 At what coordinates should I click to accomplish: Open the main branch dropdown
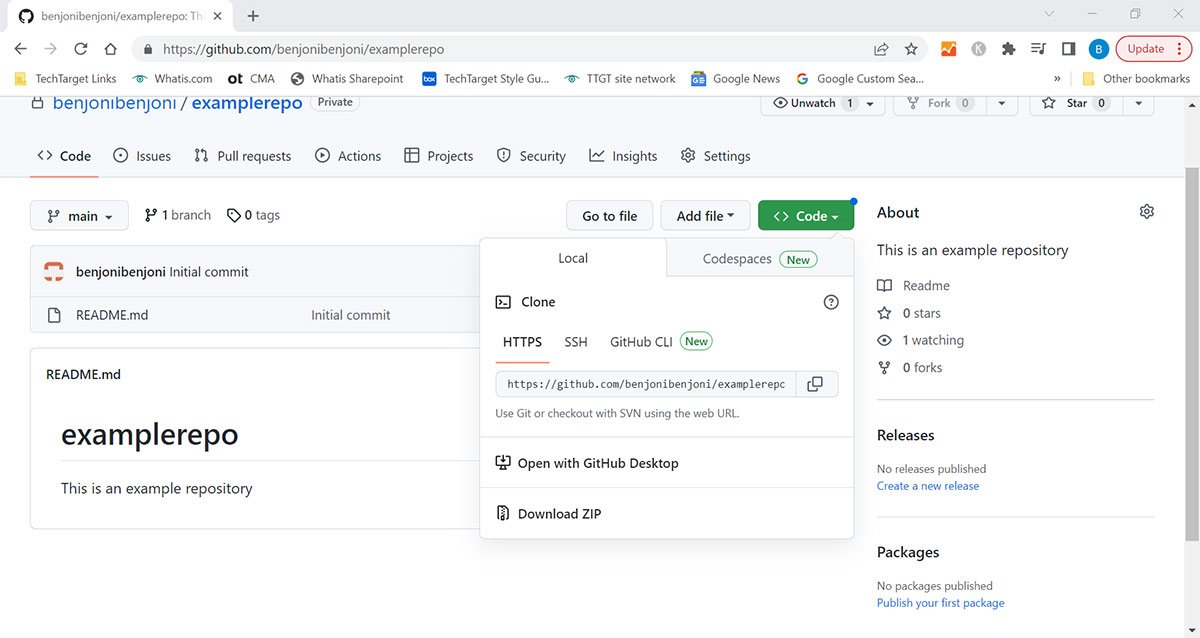click(x=79, y=216)
